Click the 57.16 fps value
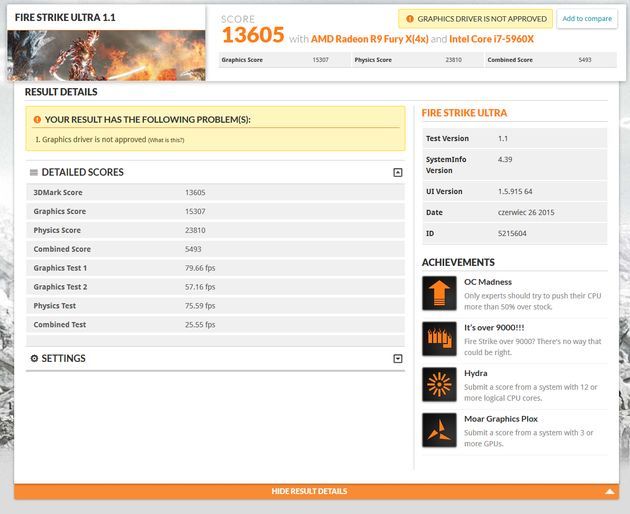The image size is (630, 514). tap(200, 287)
